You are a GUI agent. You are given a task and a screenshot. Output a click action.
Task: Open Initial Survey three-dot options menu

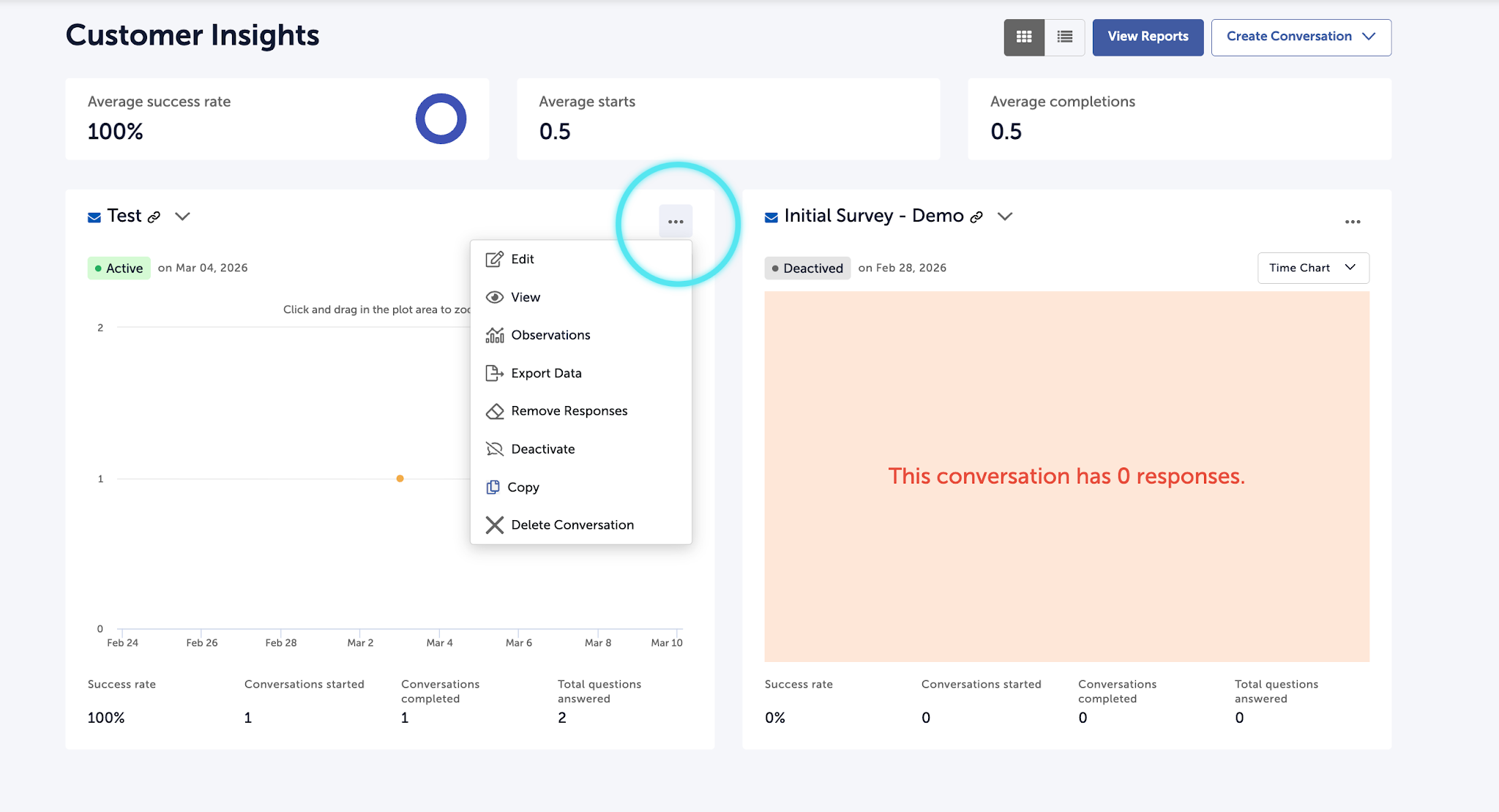tap(1352, 222)
